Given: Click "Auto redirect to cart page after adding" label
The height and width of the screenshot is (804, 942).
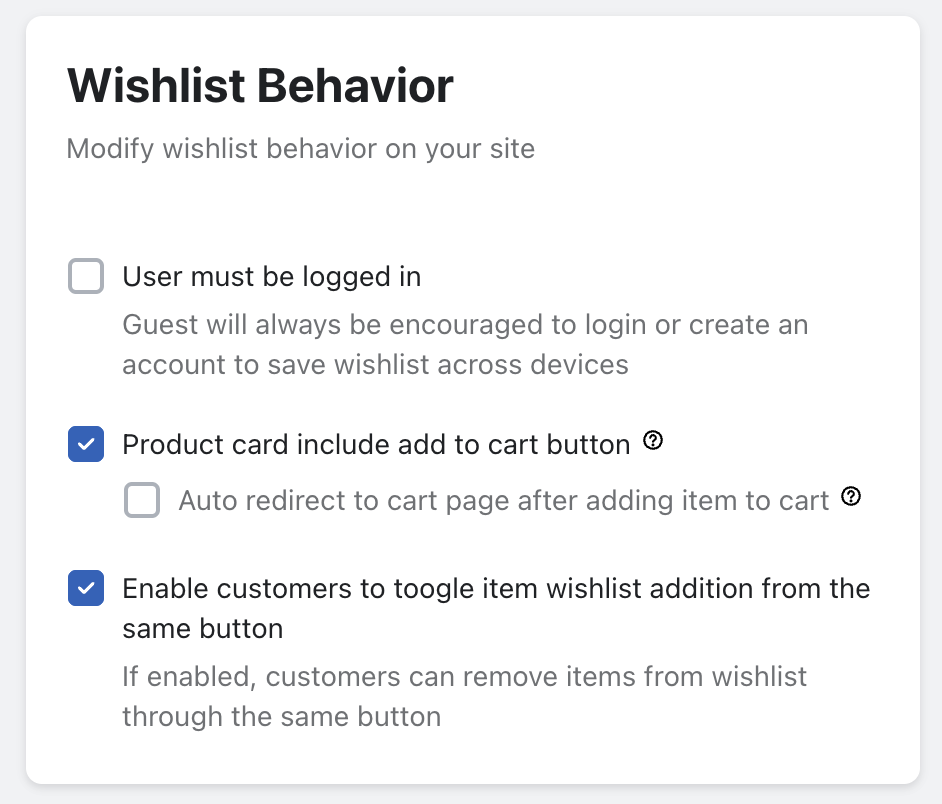Looking at the screenshot, I should point(504,500).
